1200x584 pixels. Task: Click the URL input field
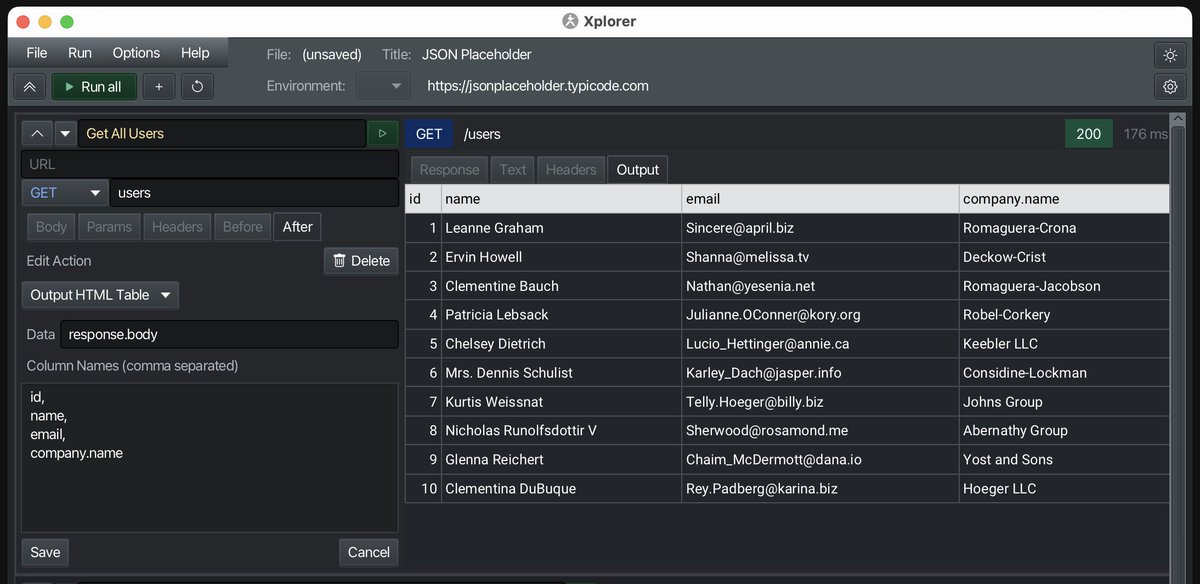pos(210,164)
